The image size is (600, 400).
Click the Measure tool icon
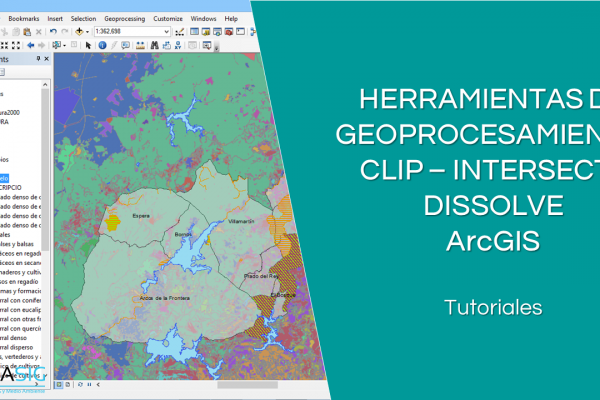(140, 45)
